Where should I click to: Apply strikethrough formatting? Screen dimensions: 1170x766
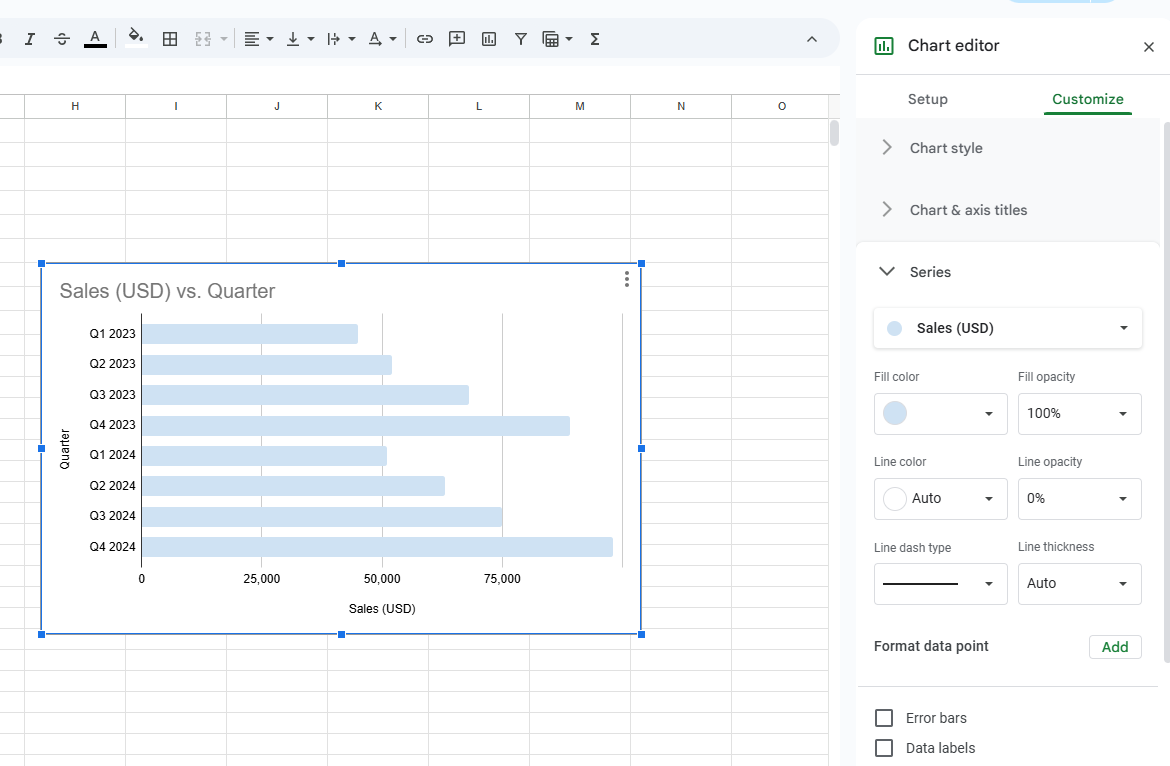tap(62, 39)
